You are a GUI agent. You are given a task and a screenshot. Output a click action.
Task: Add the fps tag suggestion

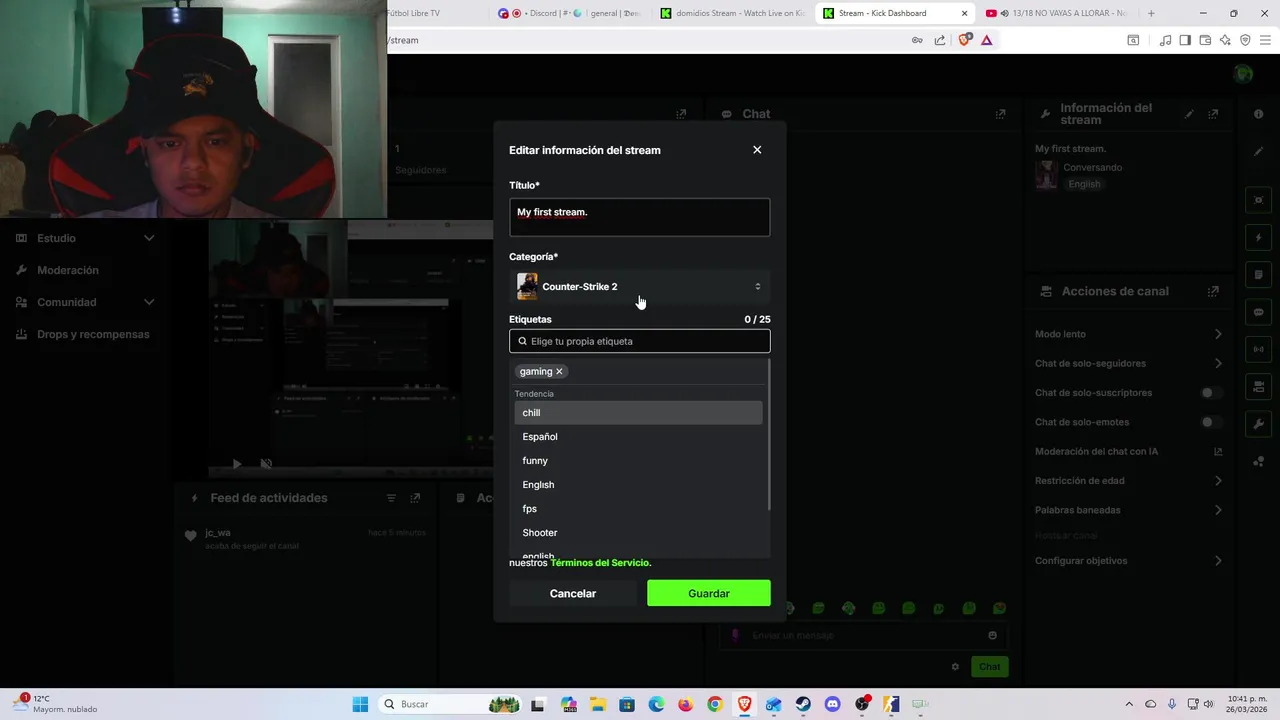[x=638, y=509]
